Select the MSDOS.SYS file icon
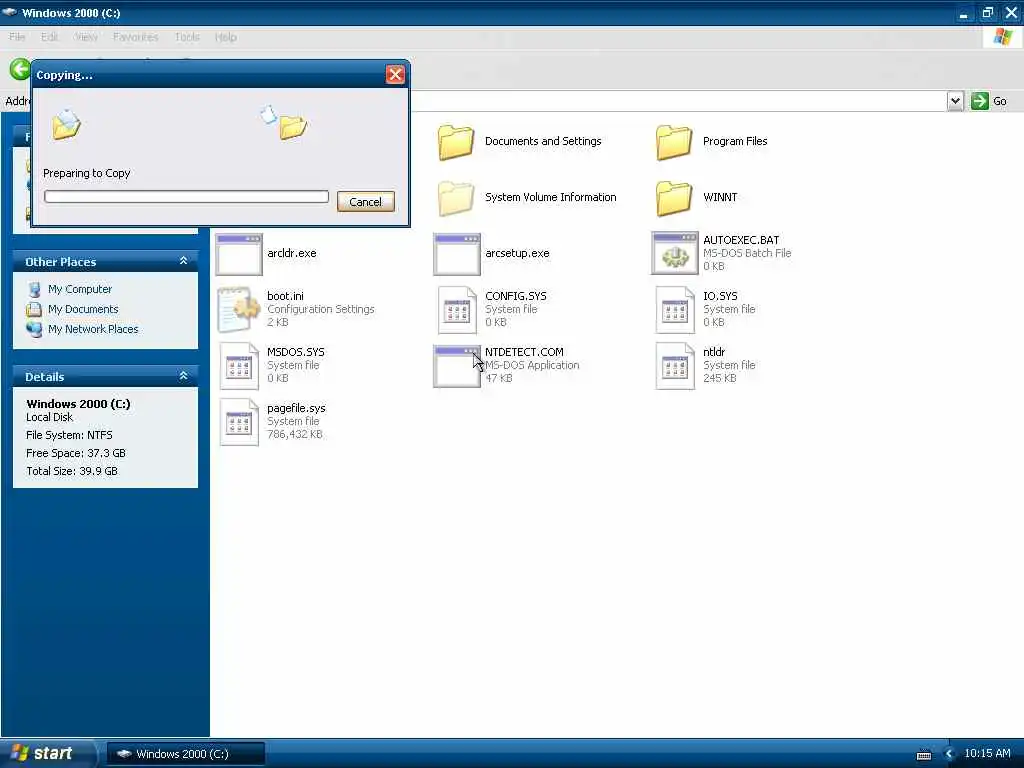Viewport: 1024px width, 768px height. (x=238, y=366)
